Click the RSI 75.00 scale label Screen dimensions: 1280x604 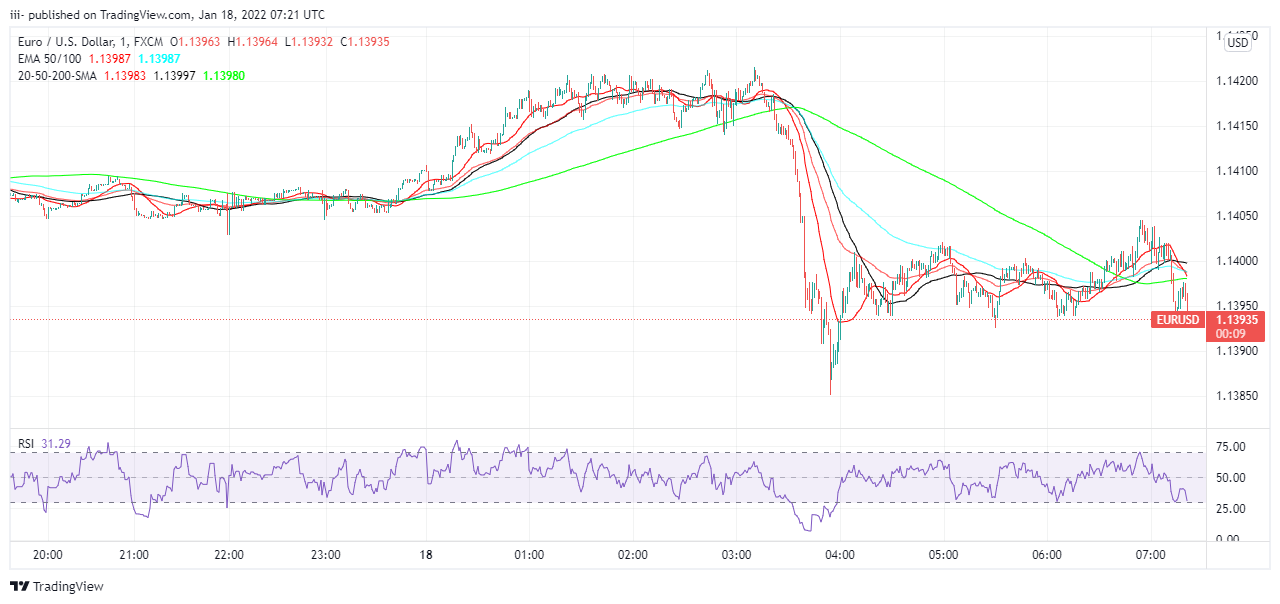[x=1230, y=447]
